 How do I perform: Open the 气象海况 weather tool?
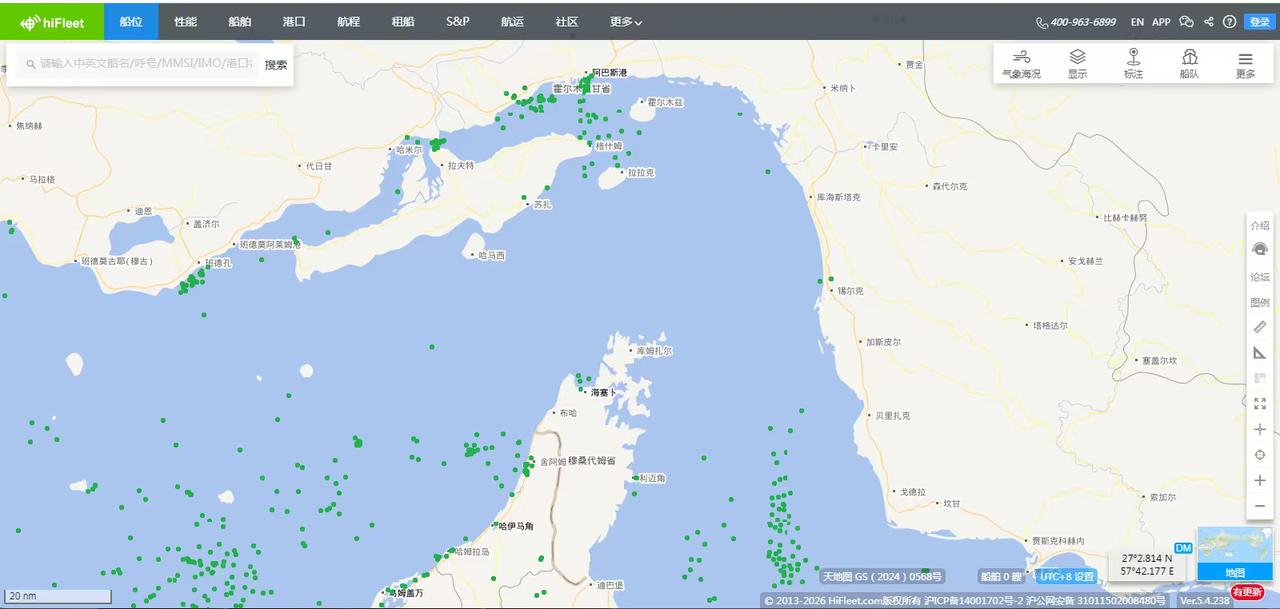[1021, 64]
